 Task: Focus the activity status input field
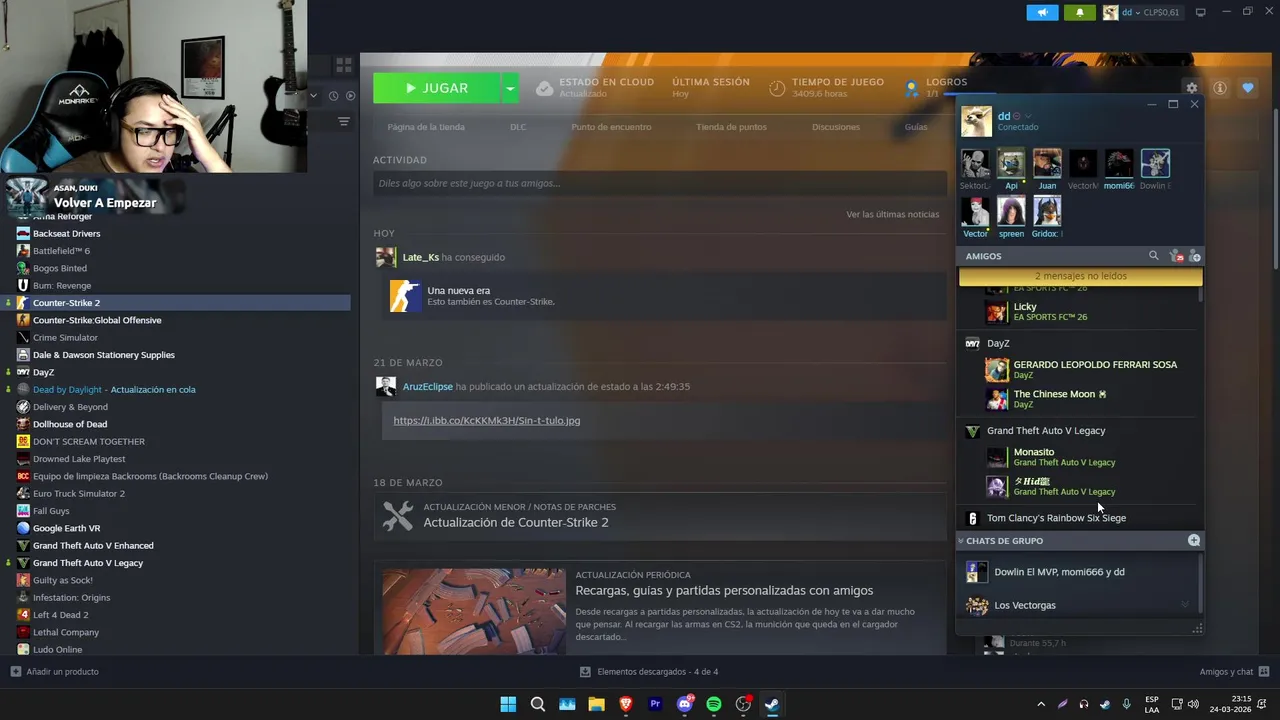[x=660, y=183]
